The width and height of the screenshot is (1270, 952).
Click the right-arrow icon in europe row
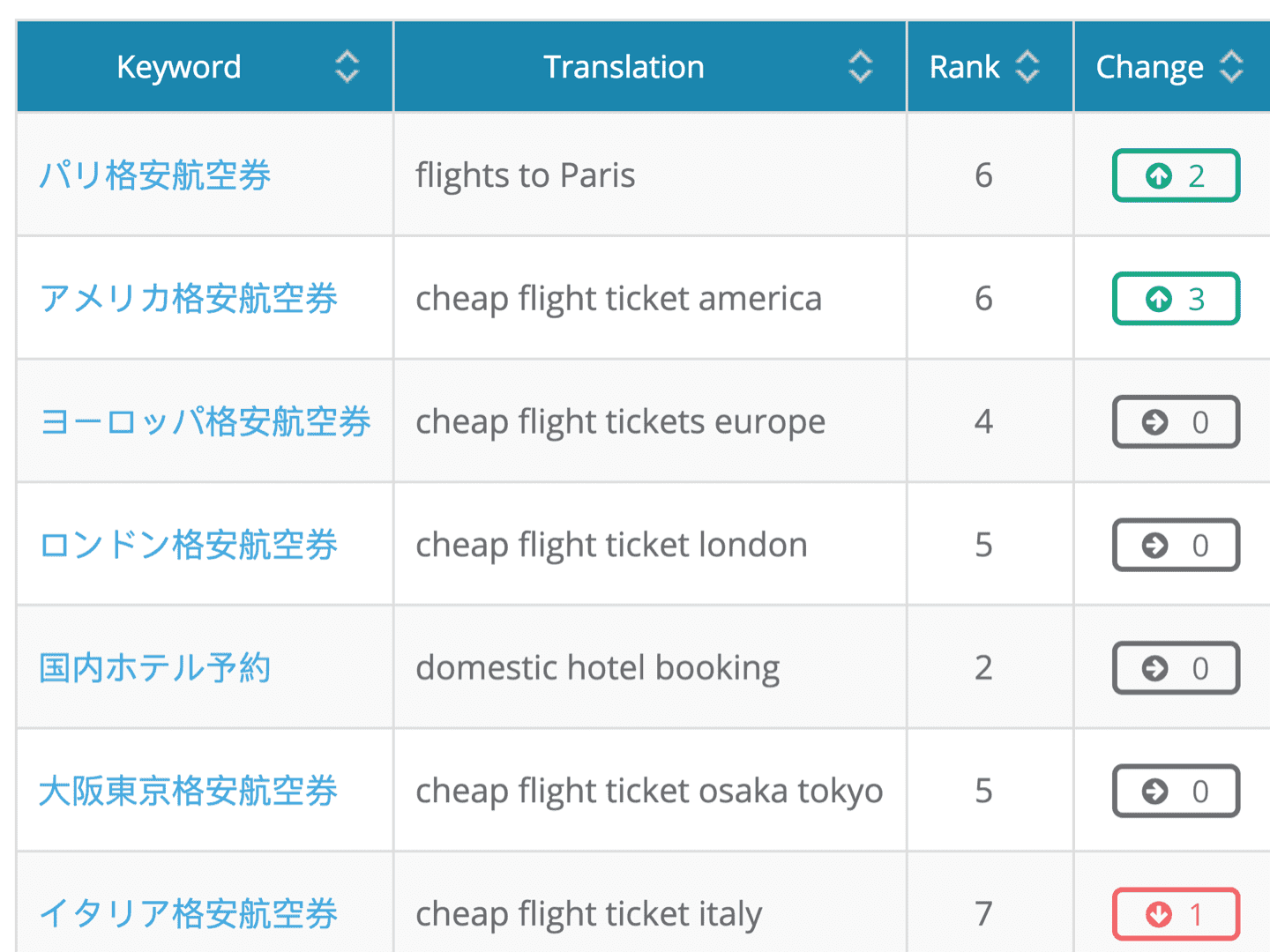pyautogui.click(x=1154, y=422)
